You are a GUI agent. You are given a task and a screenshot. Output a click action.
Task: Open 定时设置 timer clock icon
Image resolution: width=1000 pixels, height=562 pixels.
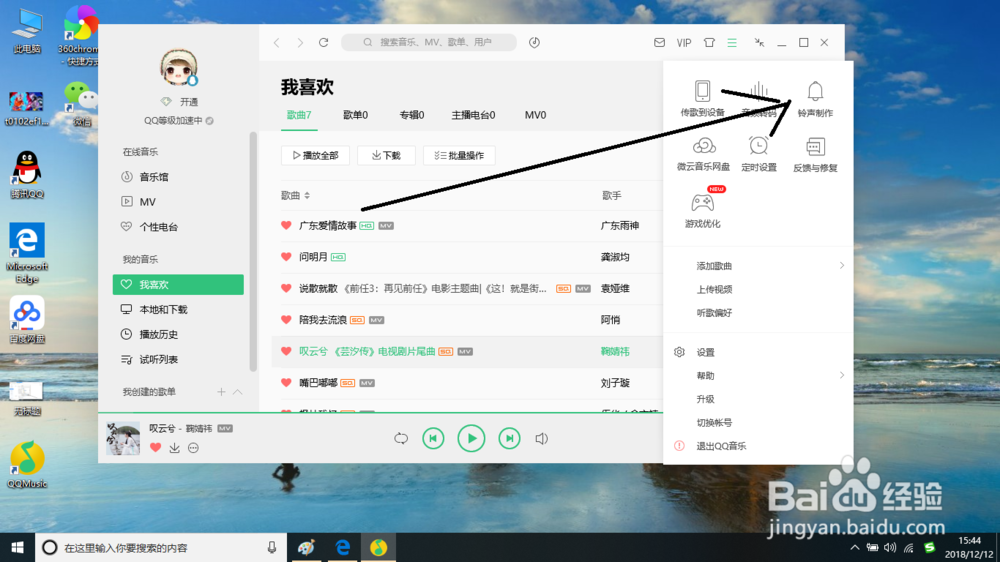click(x=758, y=146)
